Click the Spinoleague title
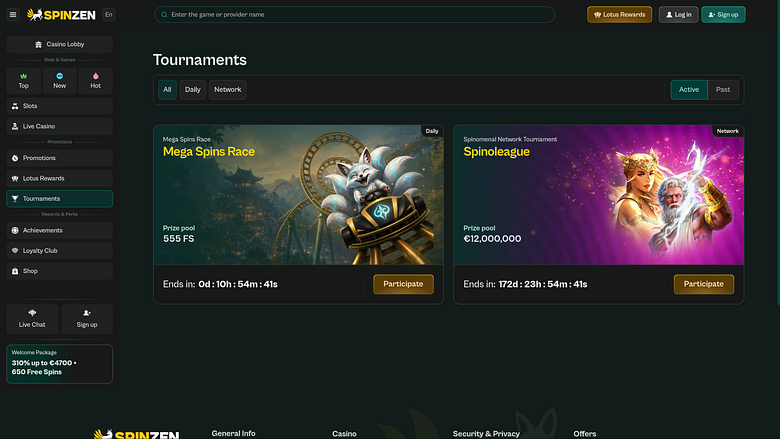Image resolution: width=780 pixels, height=439 pixels. pos(496,152)
